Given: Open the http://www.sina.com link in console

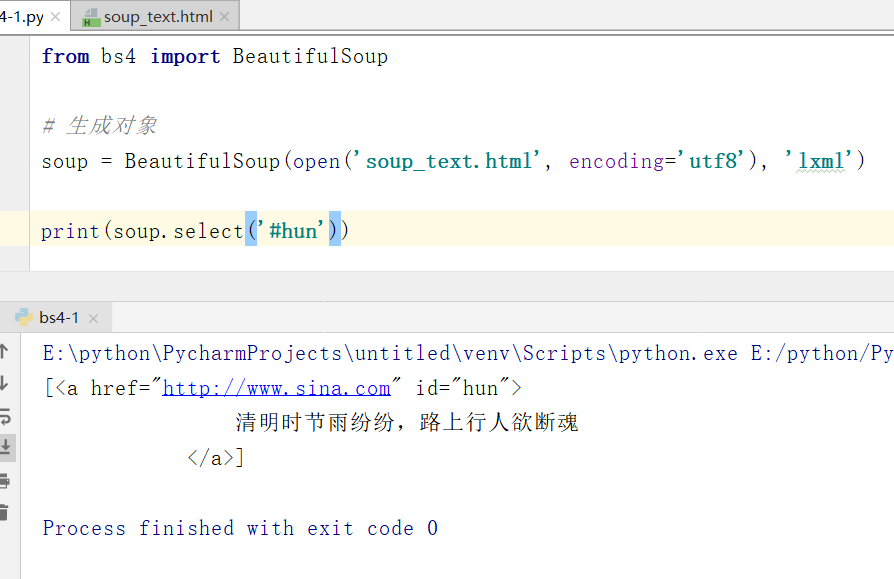Looking at the screenshot, I should pyautogui.click(x=277, y=388).
